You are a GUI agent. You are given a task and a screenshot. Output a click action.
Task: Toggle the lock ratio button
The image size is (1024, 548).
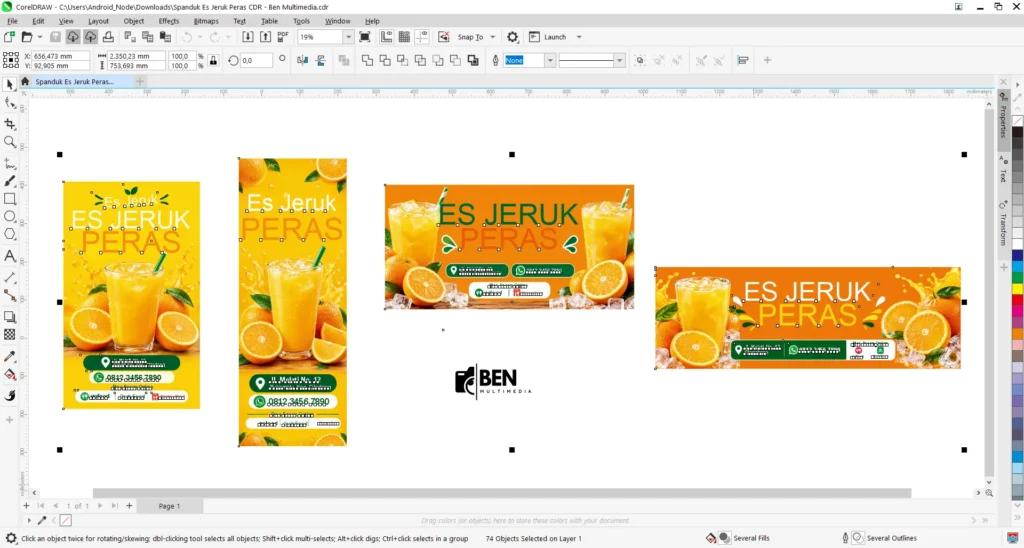(x=213, y=61)
